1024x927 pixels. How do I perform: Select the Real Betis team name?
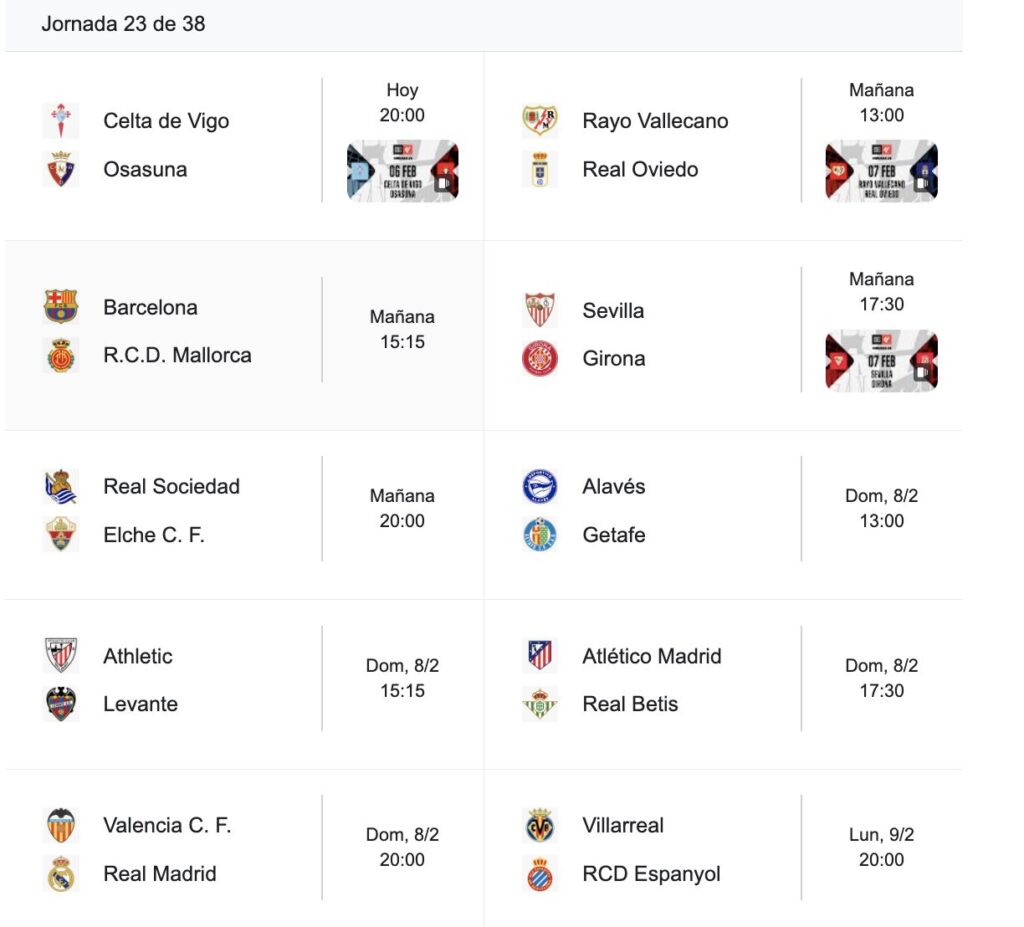pos(630,704)
